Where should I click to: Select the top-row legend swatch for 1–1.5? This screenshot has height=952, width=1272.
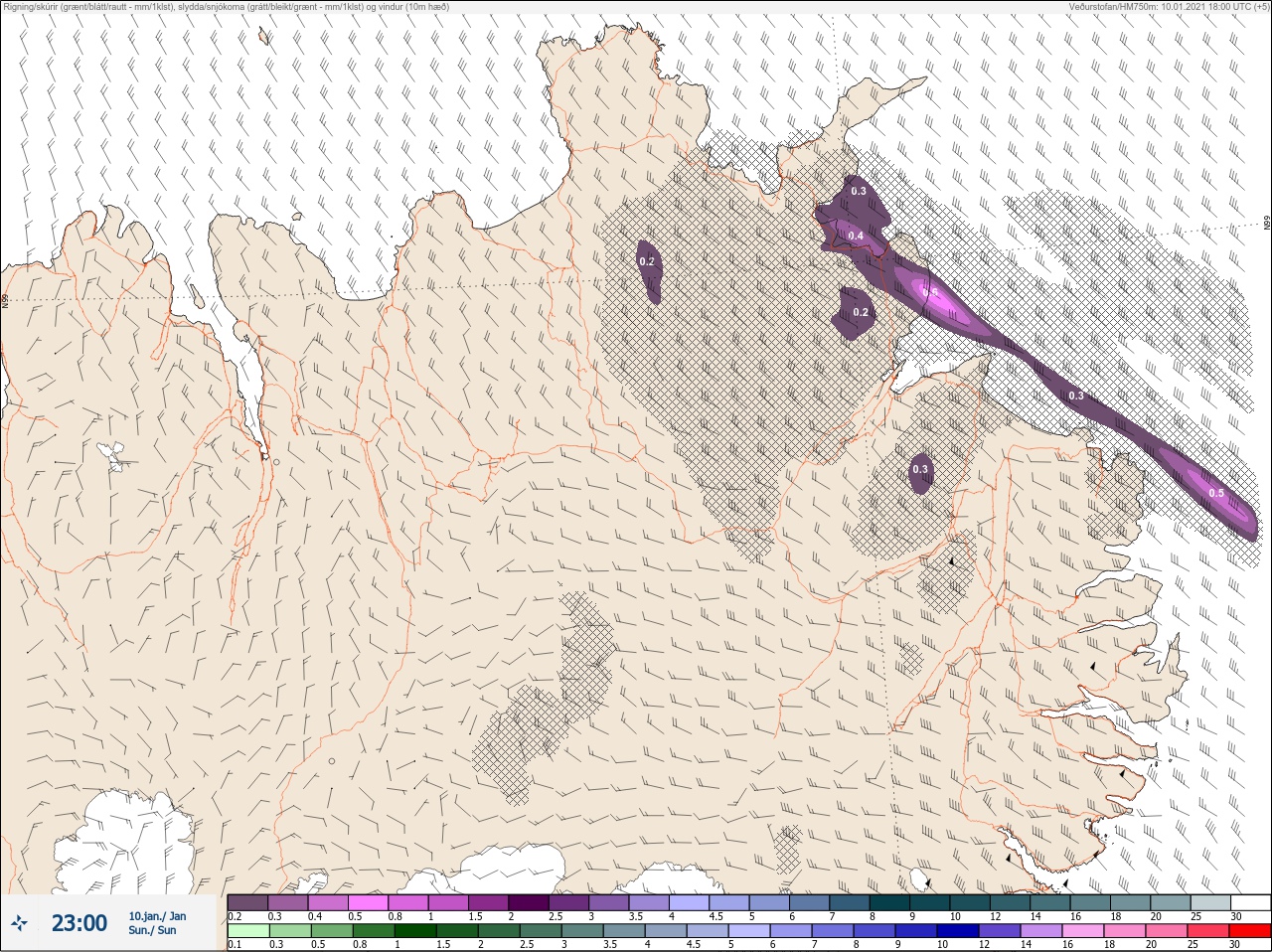pos(448,902)
